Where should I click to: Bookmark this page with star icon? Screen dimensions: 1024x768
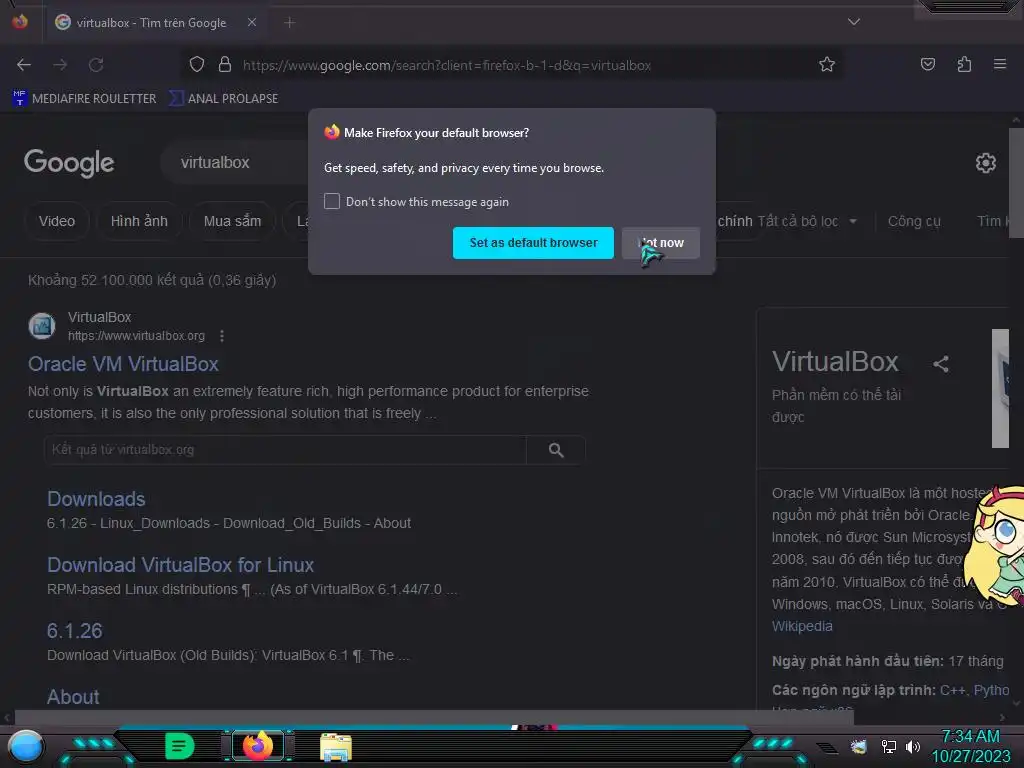(x=827, y=65)
